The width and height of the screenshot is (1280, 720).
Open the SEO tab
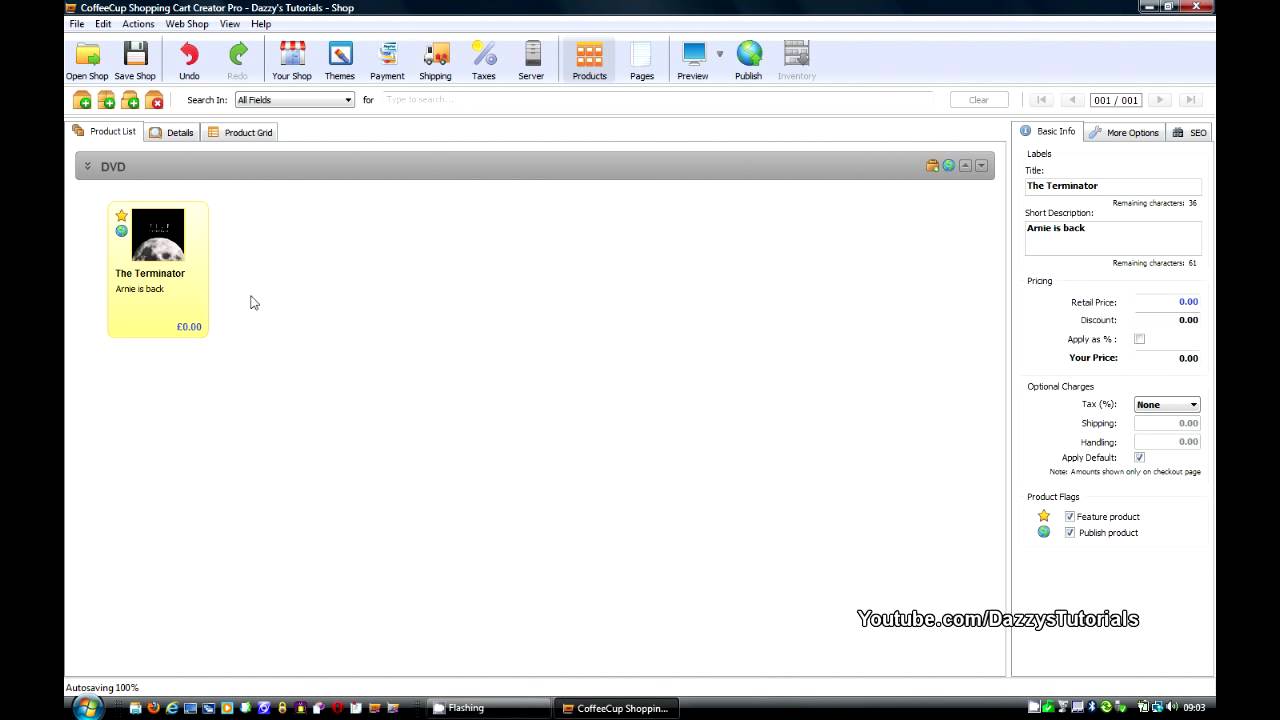click(x=1190, y=132)
